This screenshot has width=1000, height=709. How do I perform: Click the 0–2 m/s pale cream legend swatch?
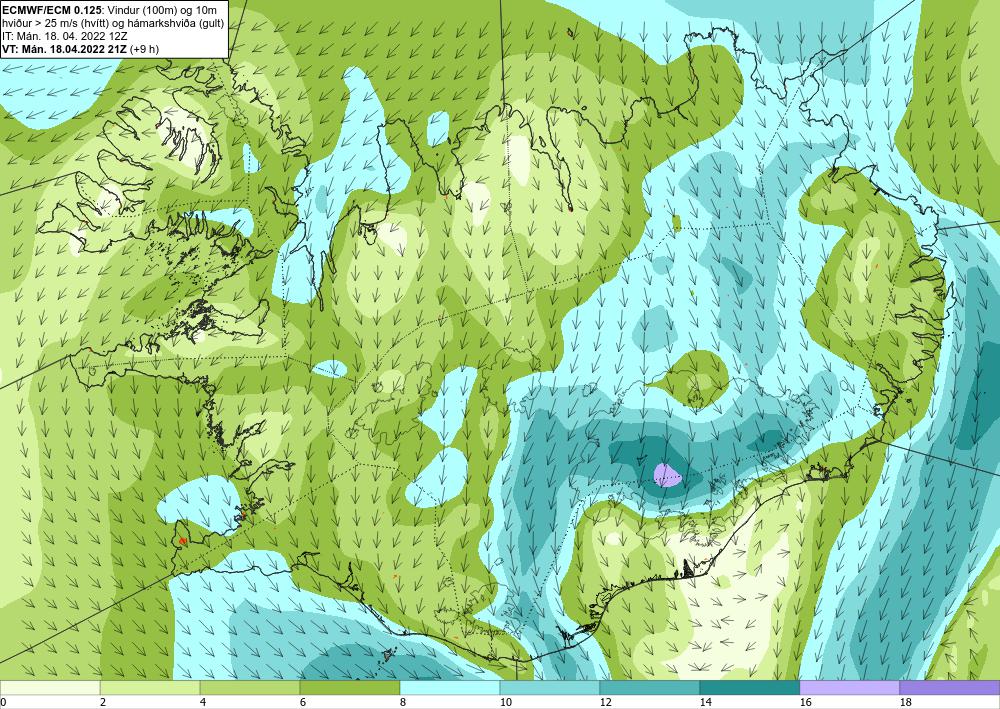click(x=50, y=687)
